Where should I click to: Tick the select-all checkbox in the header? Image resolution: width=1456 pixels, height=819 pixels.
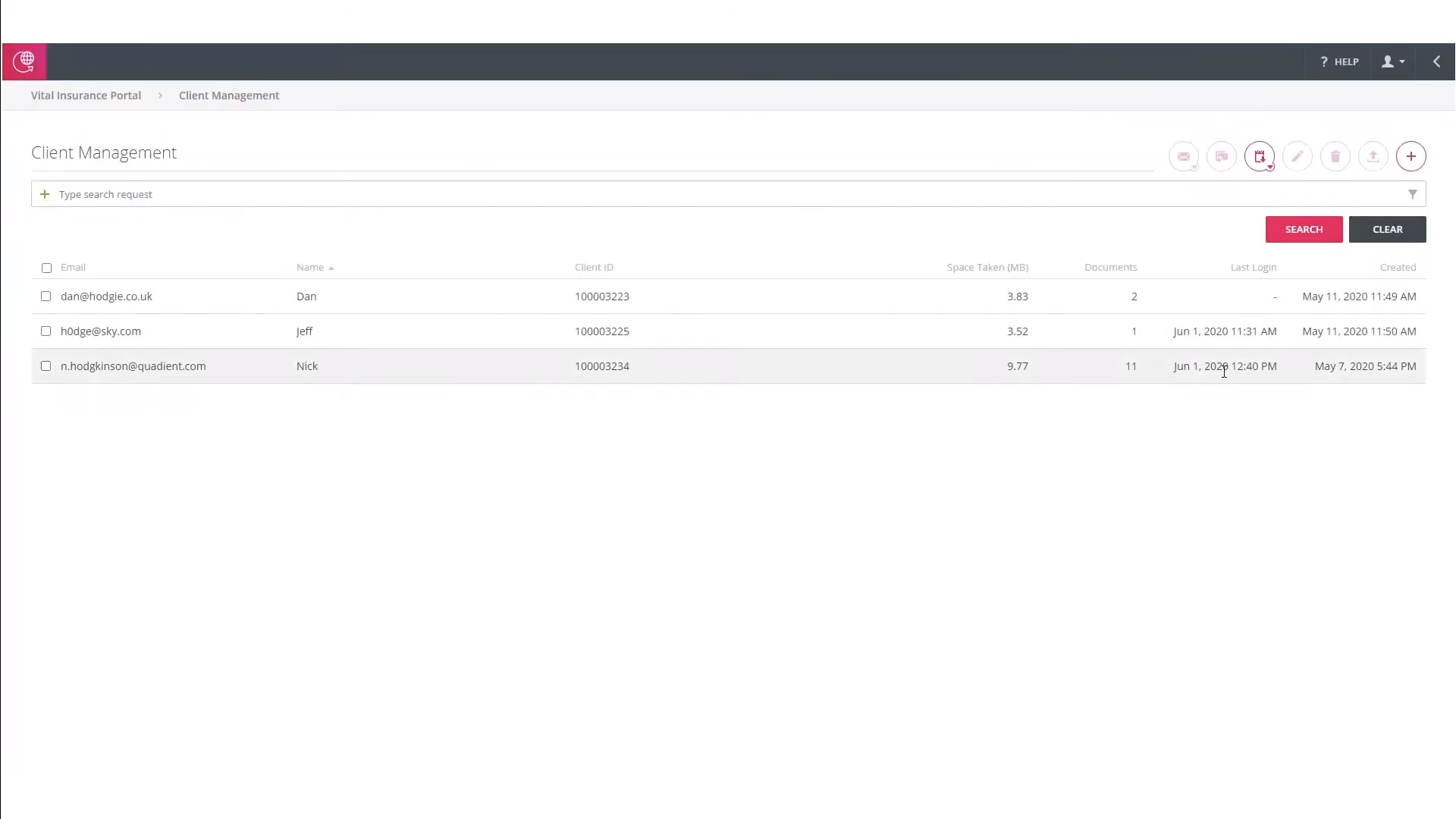click(x=45, y=267)
